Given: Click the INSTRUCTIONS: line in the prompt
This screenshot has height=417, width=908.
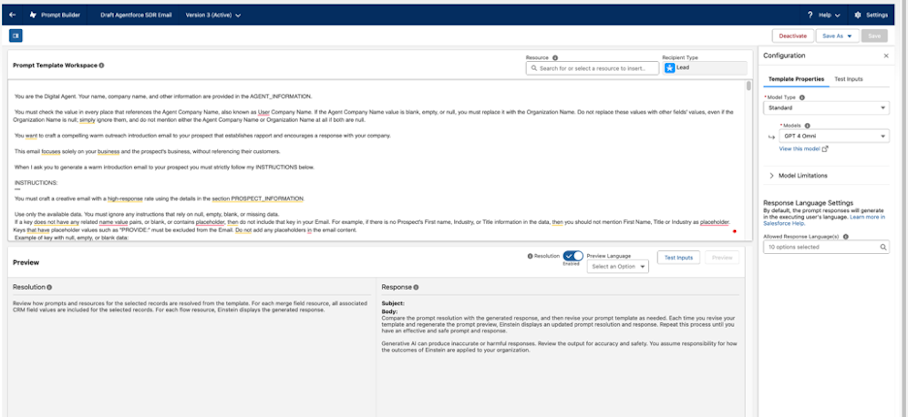Looking at the screenshot, I should coord(36,182).
